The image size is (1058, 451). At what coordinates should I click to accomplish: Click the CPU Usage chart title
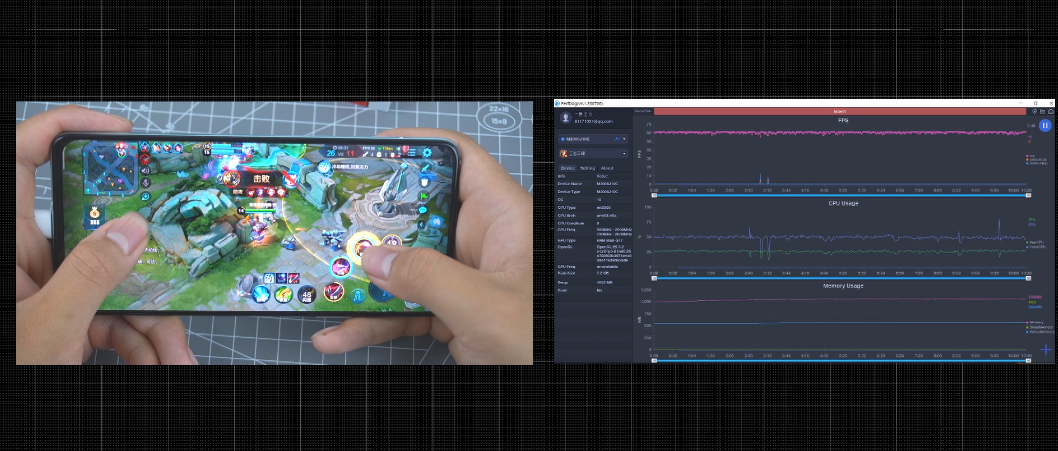(843, 203)
